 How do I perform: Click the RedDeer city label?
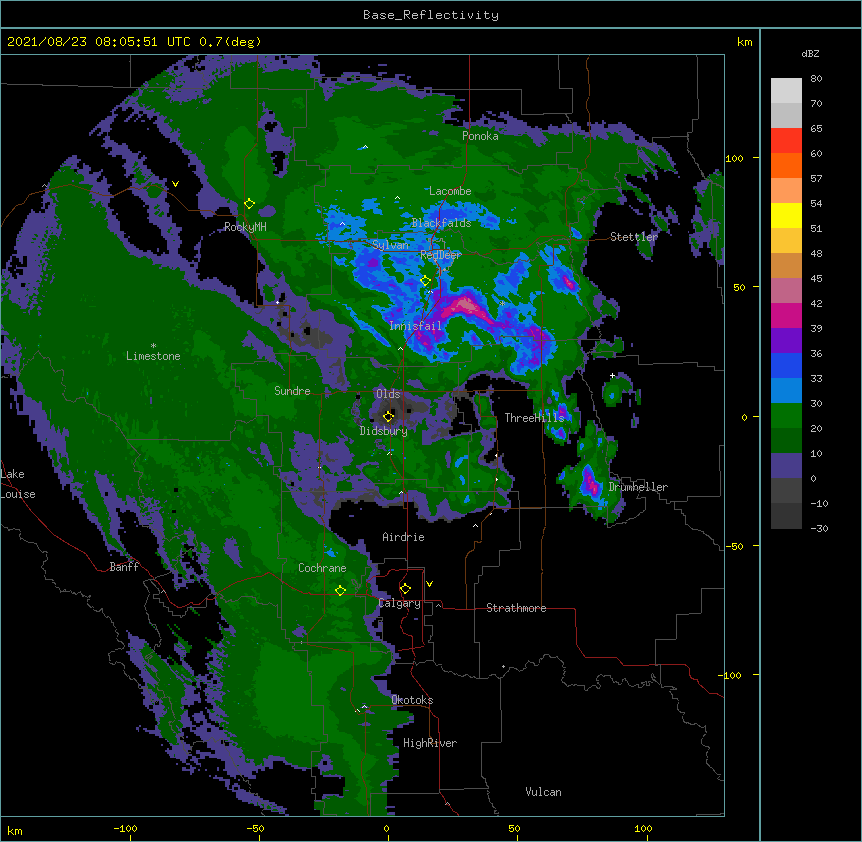click(x=440, y=254)
